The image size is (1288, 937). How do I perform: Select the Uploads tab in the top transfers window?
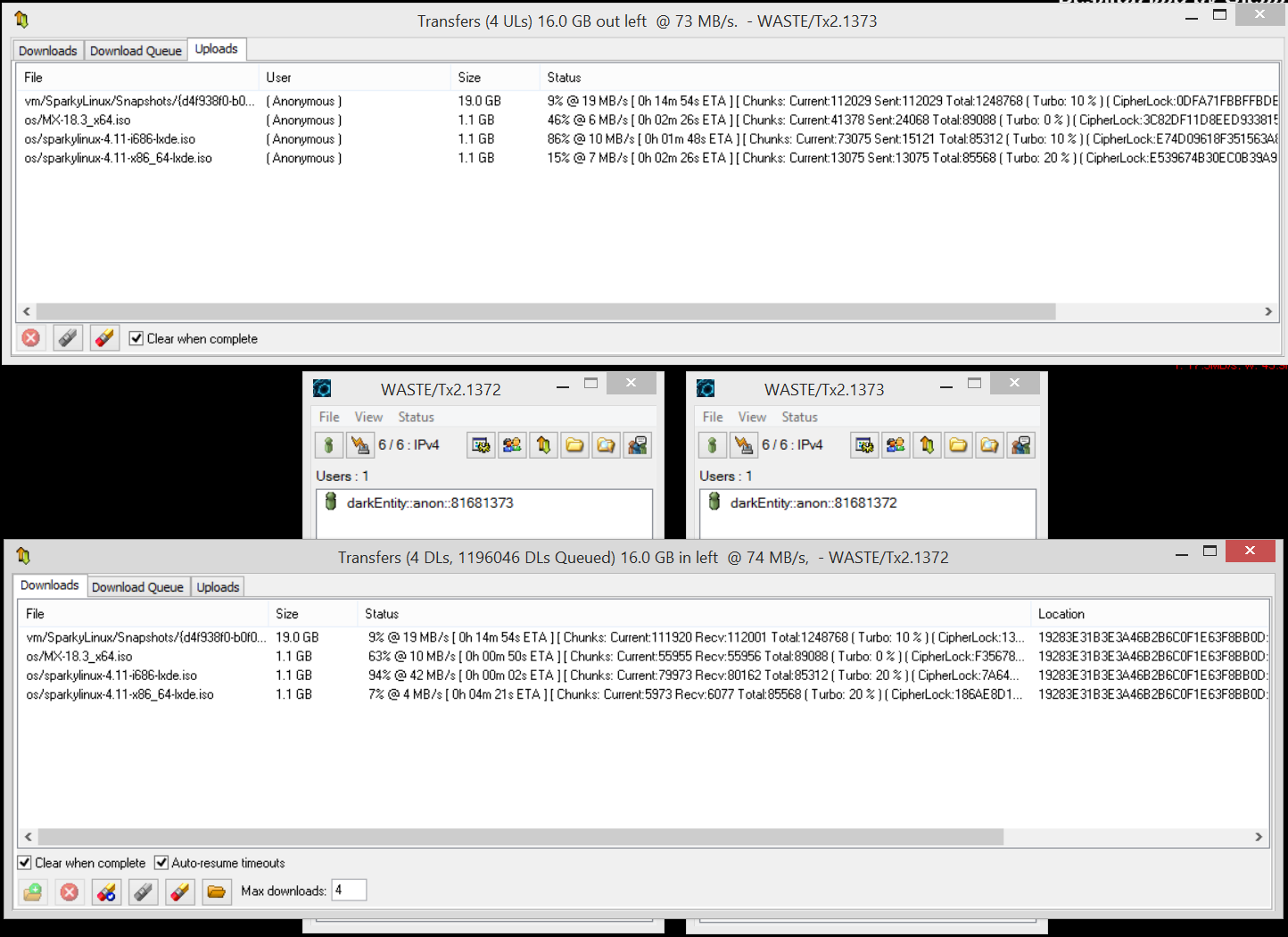217,49
